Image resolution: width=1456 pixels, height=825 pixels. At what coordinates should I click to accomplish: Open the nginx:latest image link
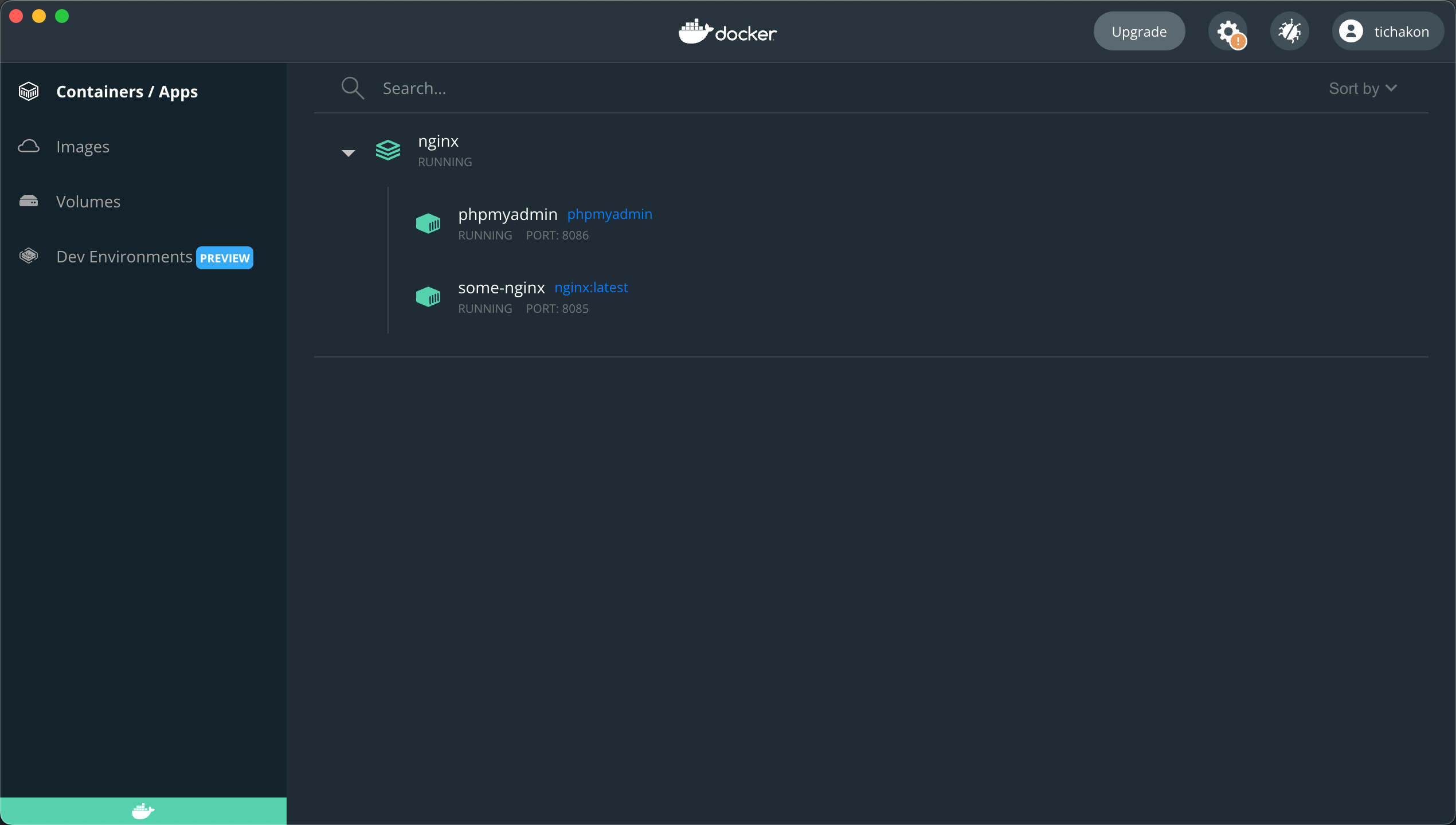(591, 287)
